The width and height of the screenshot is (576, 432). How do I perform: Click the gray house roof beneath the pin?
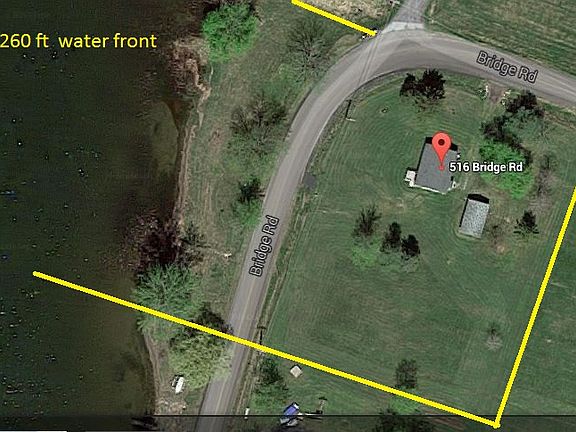pyautogui.click(x=435, y=167)
